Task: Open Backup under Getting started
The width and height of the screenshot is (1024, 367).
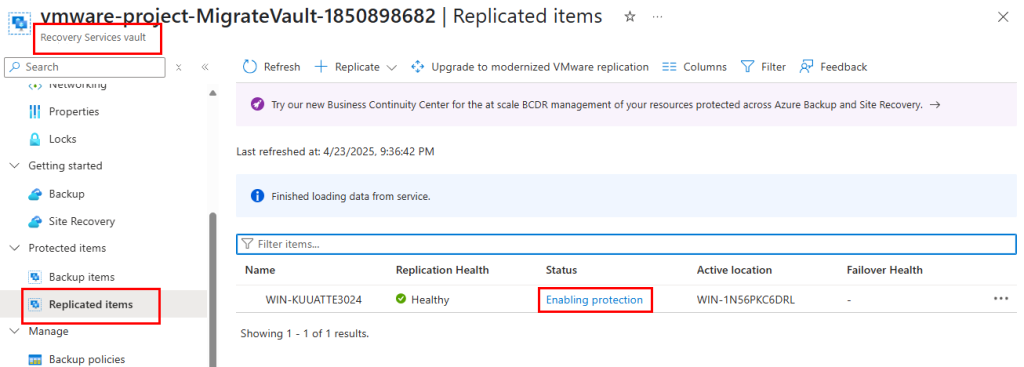Action: coord(67,194)
